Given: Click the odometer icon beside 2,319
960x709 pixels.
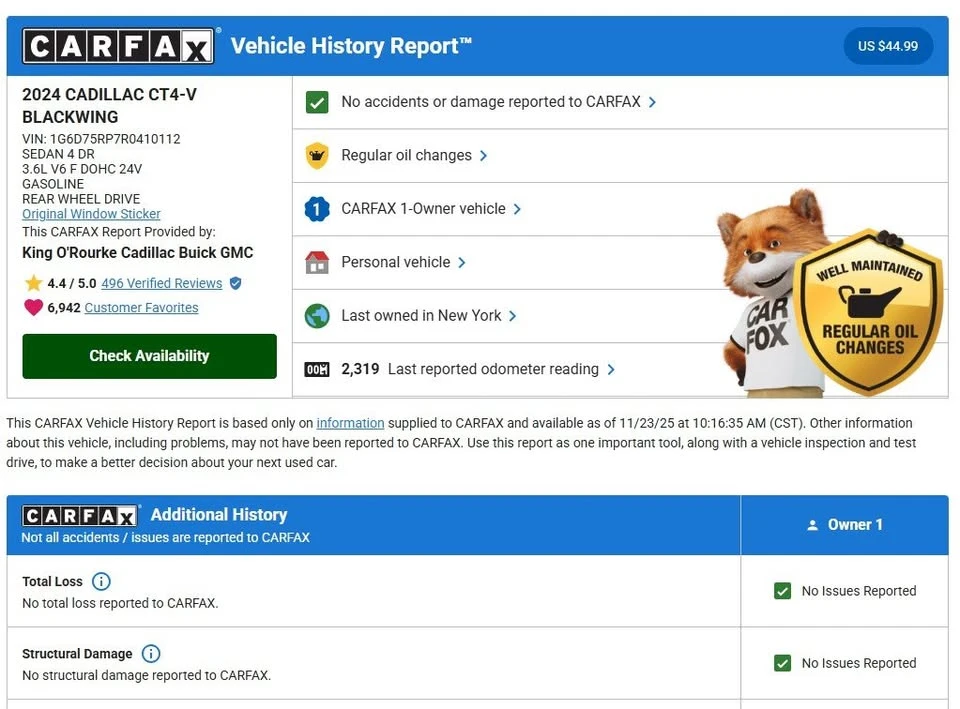Looking at the screenshot, I should tap(317, 369).
